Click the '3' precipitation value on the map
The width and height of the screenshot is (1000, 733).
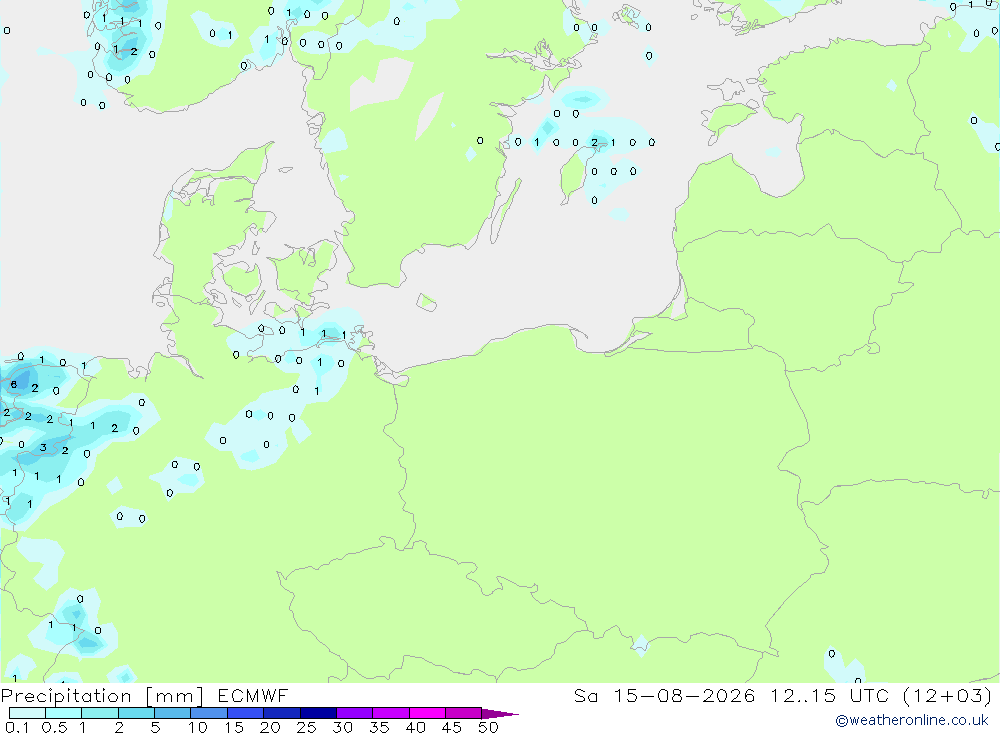(x=43, y=448)
